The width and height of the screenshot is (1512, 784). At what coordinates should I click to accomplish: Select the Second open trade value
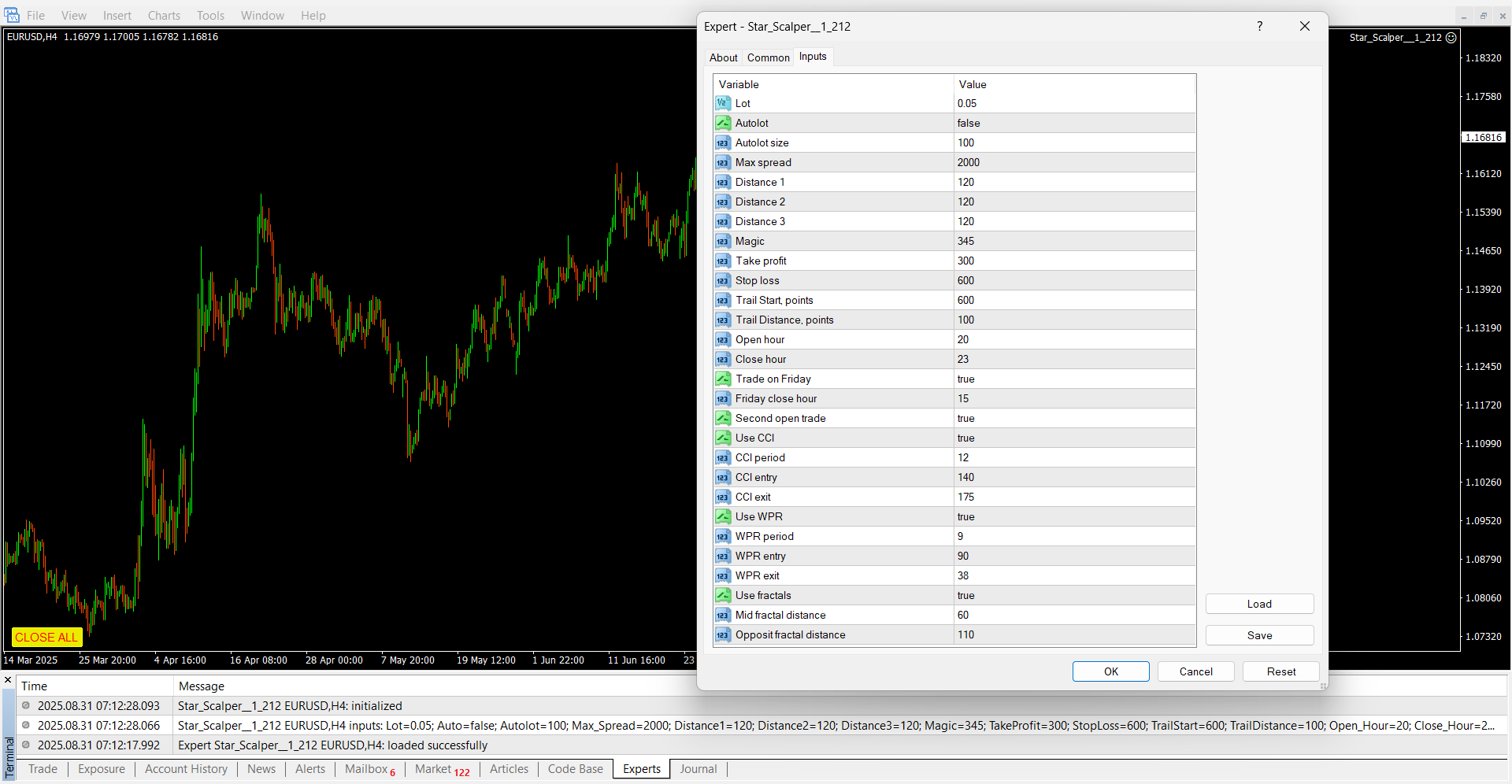965,418
